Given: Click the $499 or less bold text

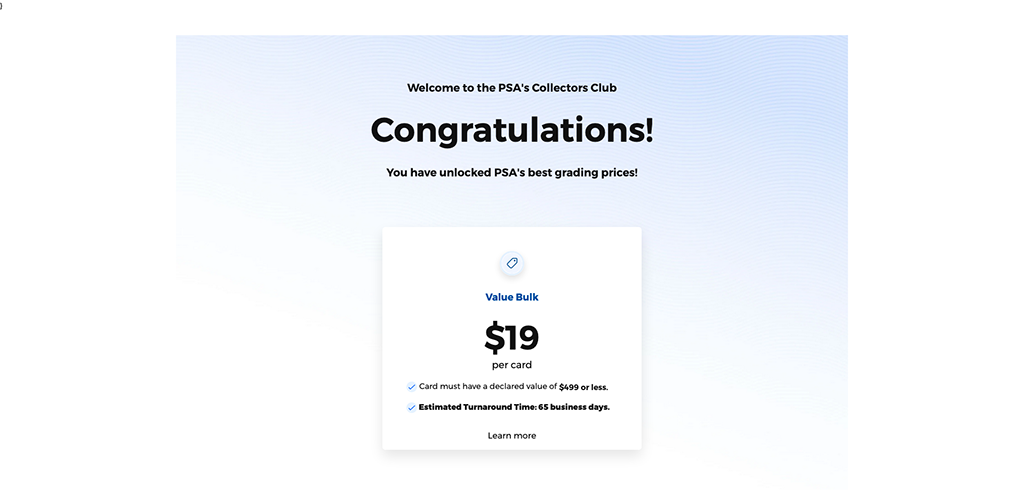Looking at the screenshot, I should (583, 387).
